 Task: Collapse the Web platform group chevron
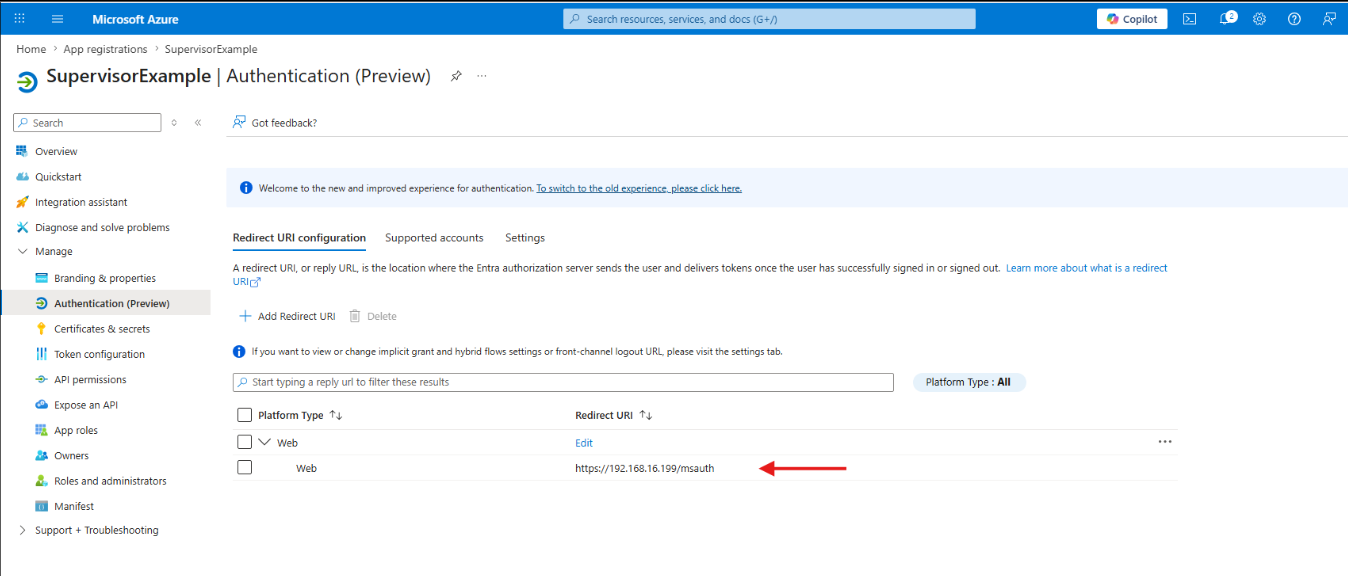coord(265,442)
